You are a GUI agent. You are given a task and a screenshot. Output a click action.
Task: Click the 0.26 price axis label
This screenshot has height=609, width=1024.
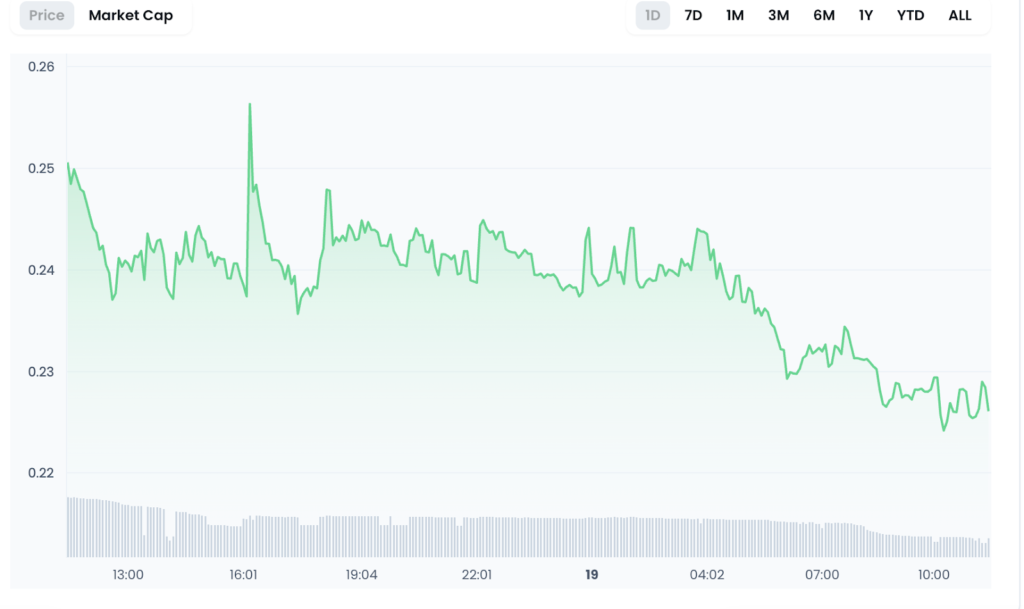(x=41, y=67)
